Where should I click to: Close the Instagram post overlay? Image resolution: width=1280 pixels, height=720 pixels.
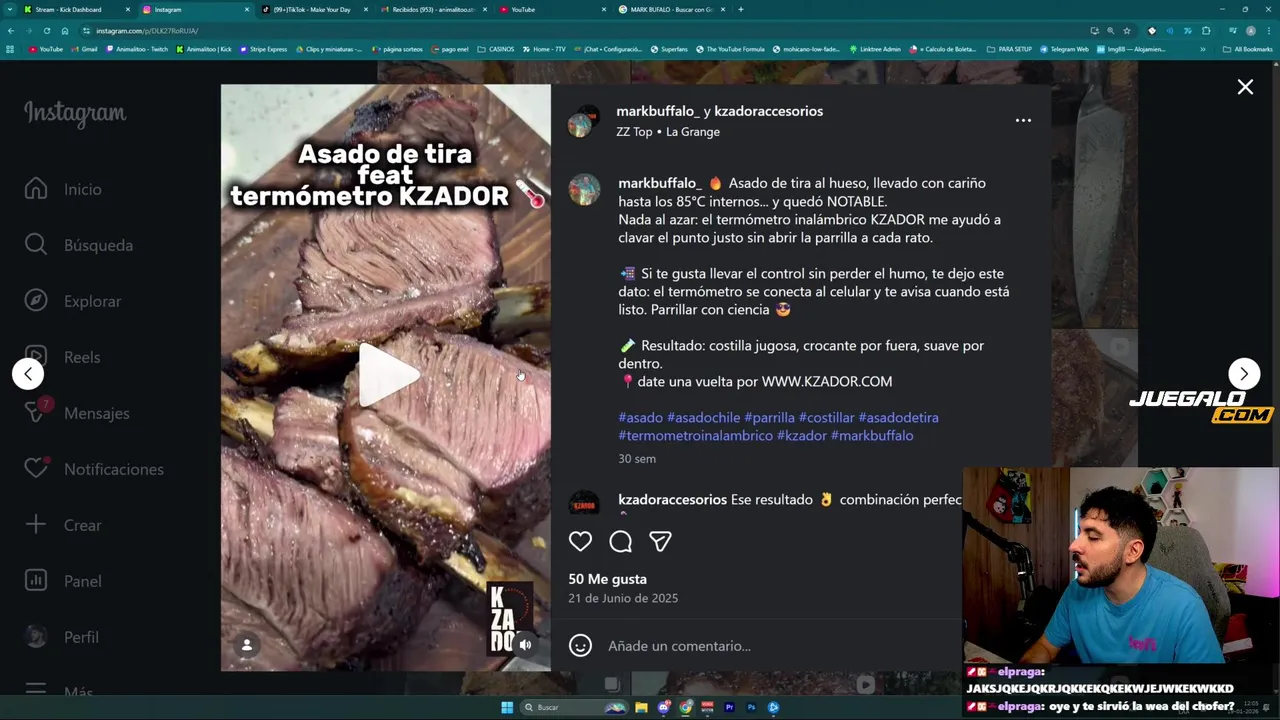[1245, 87]
